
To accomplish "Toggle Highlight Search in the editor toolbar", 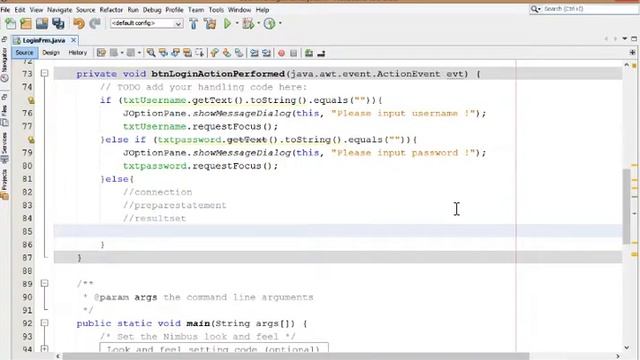I will (188, 53).
